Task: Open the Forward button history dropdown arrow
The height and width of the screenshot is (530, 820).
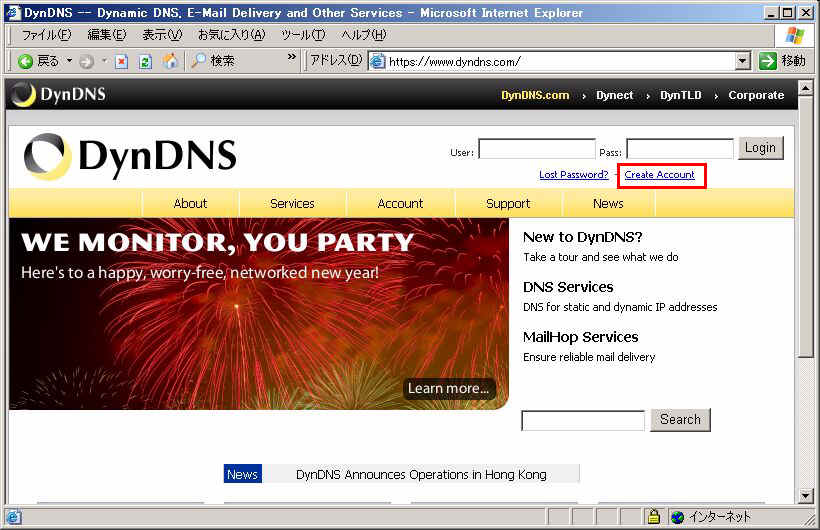Action: pos(104,61)
